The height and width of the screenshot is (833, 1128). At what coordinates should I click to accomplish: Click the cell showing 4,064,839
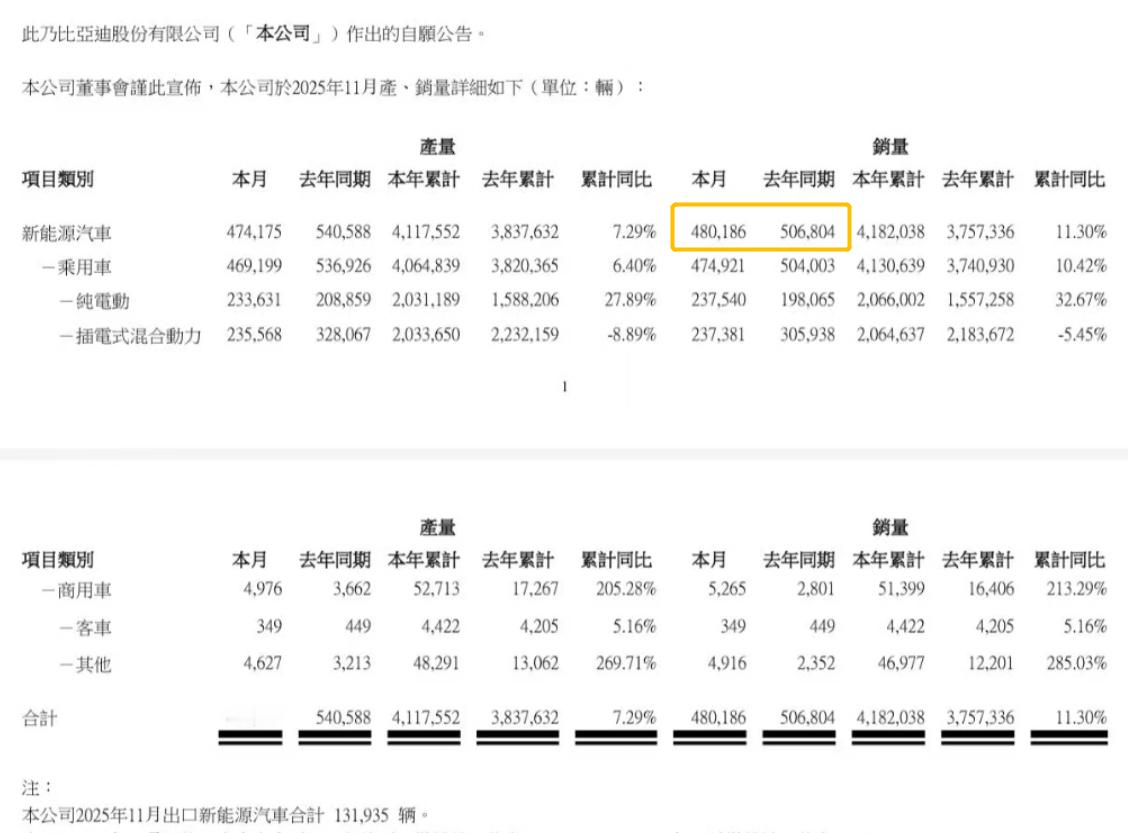[x=425, y=266]
